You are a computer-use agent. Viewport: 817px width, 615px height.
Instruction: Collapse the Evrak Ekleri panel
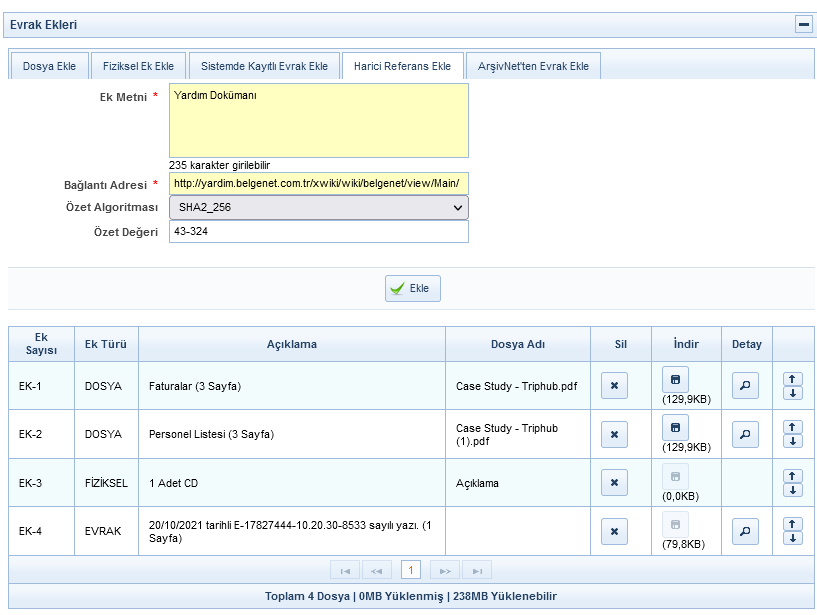803,25
